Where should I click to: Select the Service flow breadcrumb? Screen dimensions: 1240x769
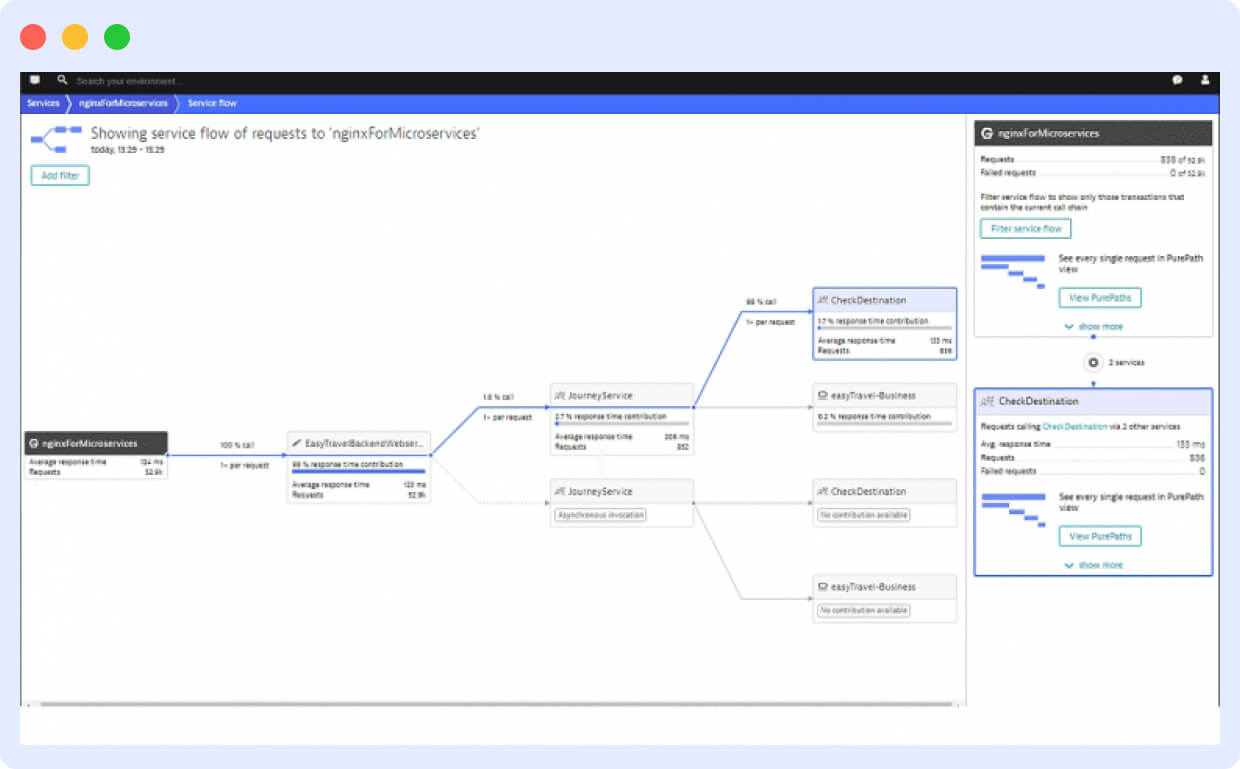tap(212, 103)
